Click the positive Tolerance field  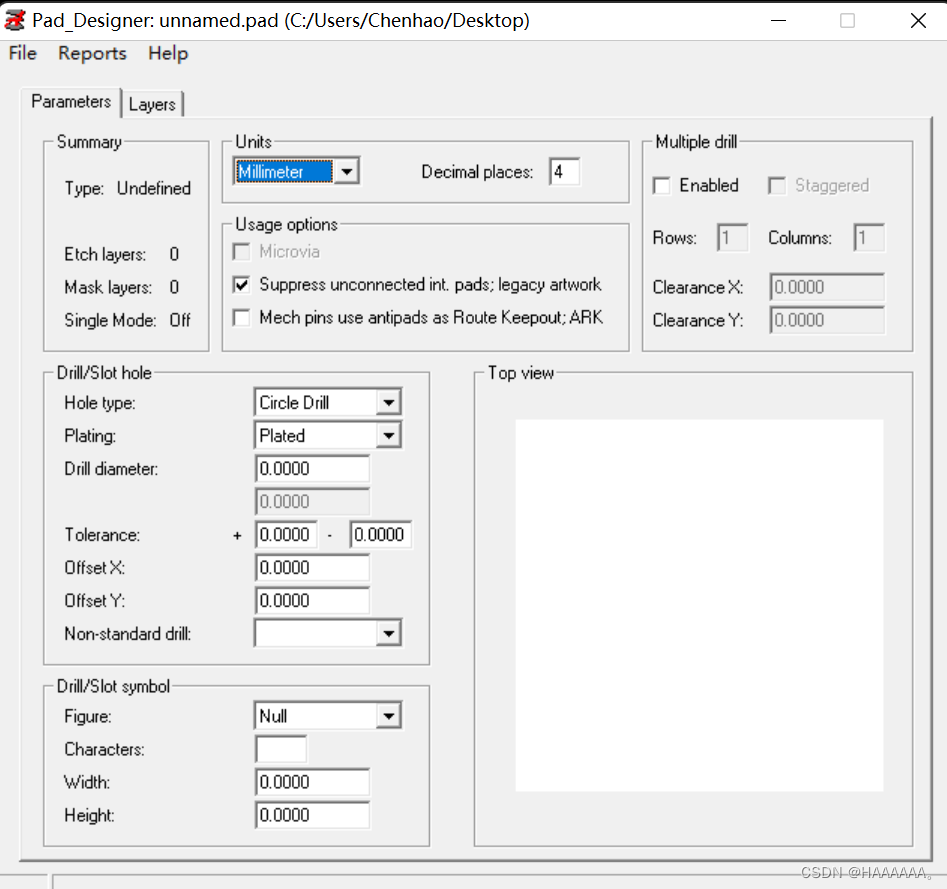[x=286, y=535]
